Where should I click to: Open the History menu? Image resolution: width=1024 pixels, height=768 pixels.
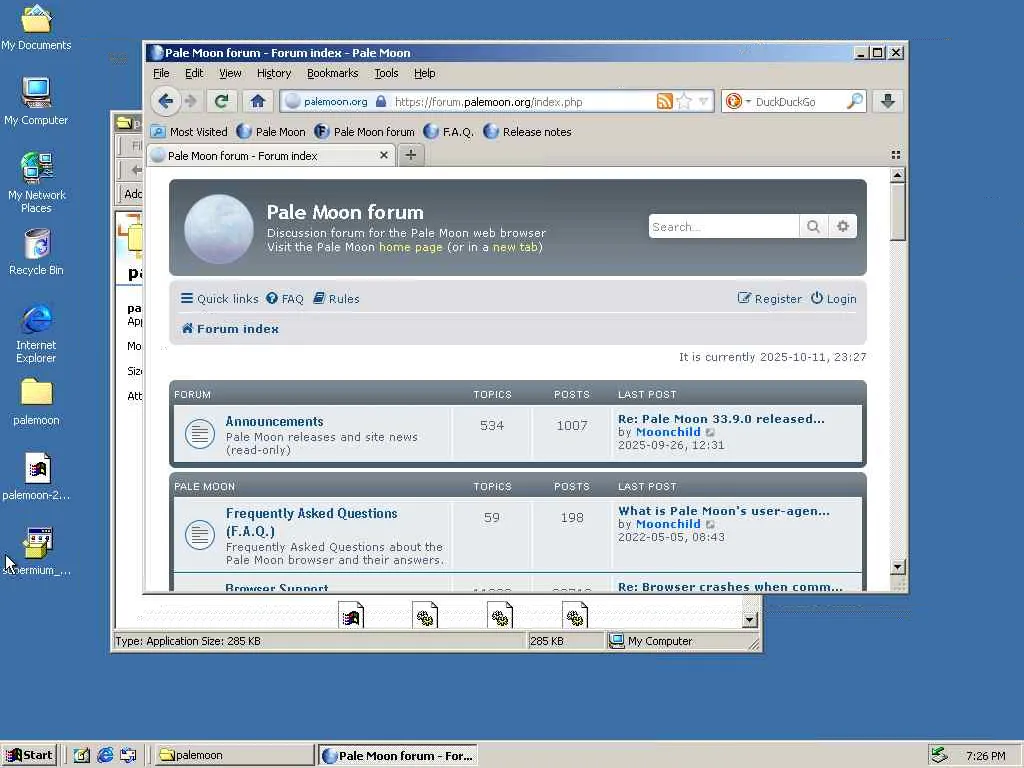point(274,73)
